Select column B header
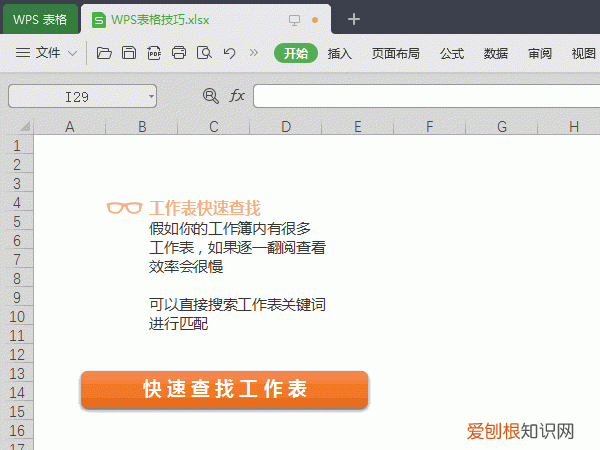This screenshot has width=600, height=450. [x=142, y=127]
